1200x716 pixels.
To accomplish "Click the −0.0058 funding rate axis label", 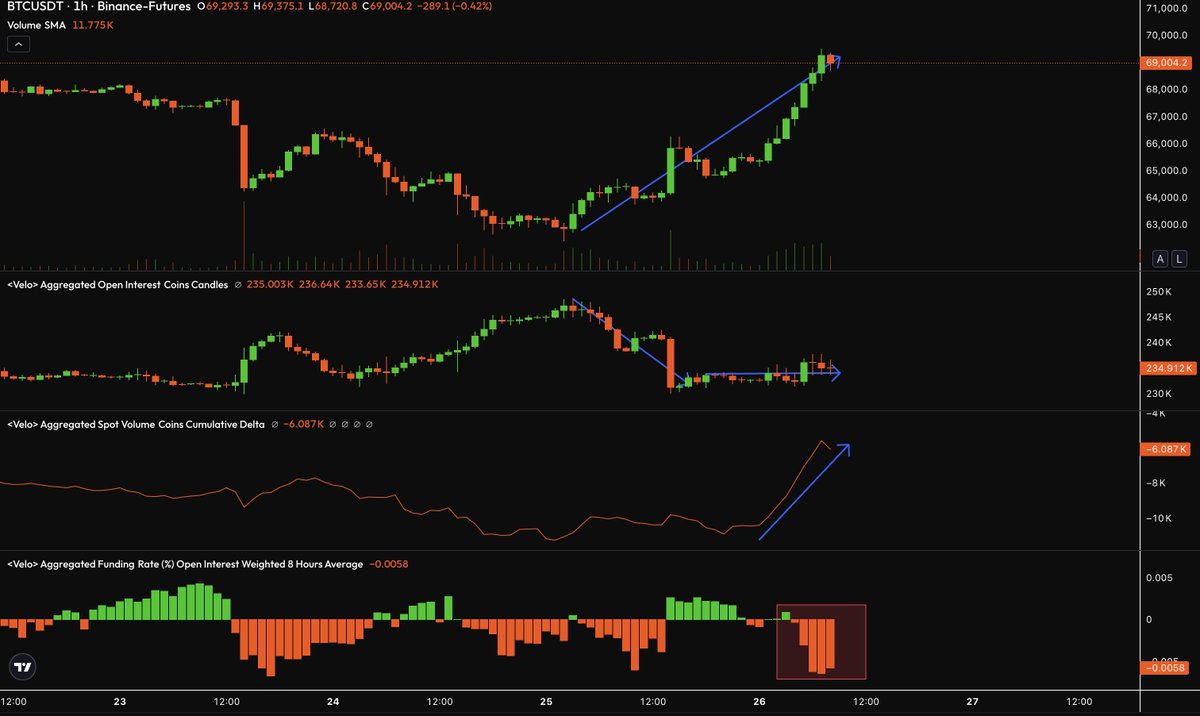I will pyautogui.click(x=1165, y=667).
